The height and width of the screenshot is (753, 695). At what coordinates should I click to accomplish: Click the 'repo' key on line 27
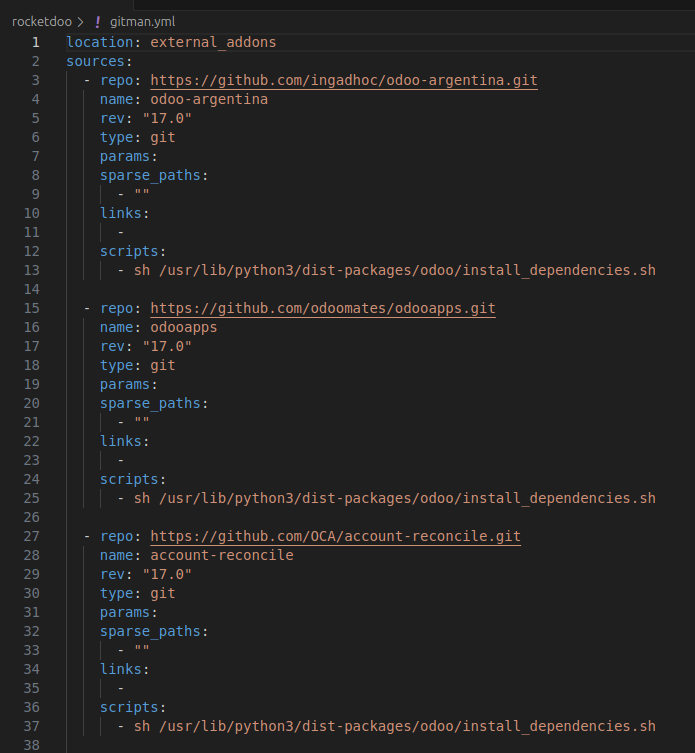tap(117, 536)
